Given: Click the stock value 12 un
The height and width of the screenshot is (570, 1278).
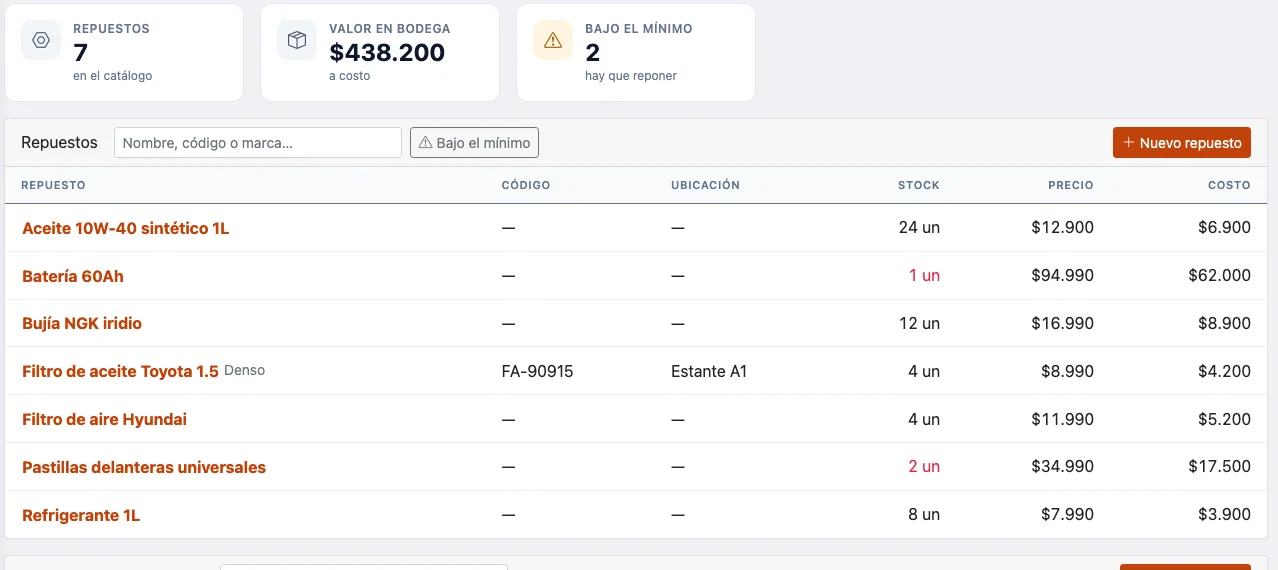Looking at the screenshot, I should point(919,323).
